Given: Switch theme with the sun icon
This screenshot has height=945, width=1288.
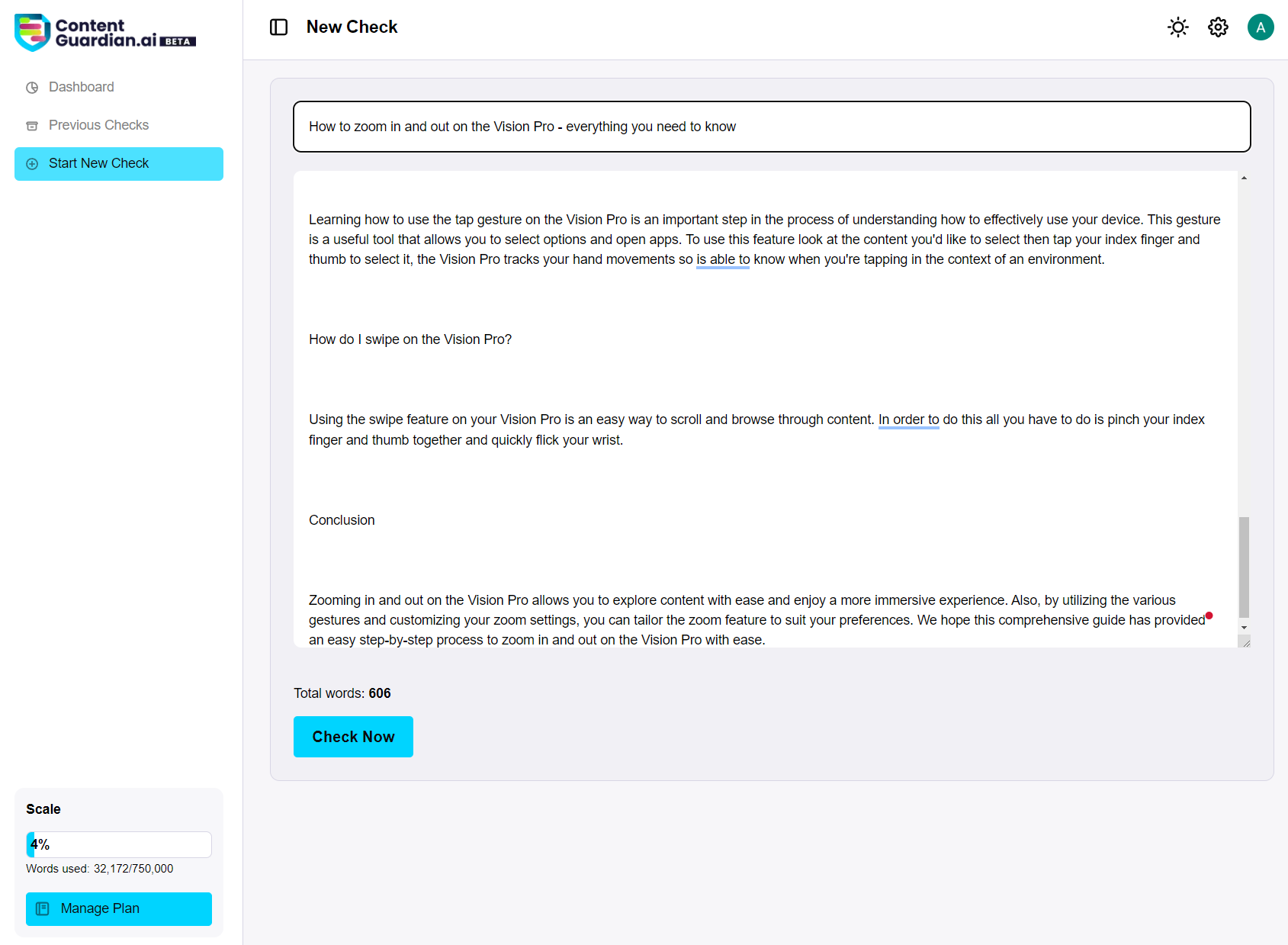Looking at the screenshot, I should point(1178,27).
